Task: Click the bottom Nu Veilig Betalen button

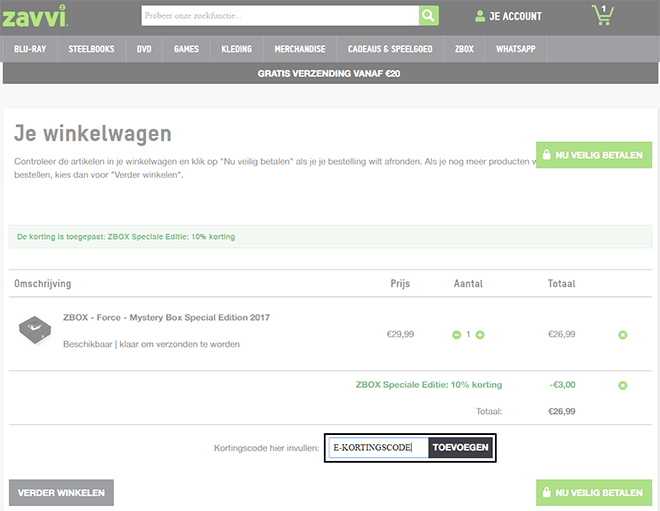Action: coord(594,492)
